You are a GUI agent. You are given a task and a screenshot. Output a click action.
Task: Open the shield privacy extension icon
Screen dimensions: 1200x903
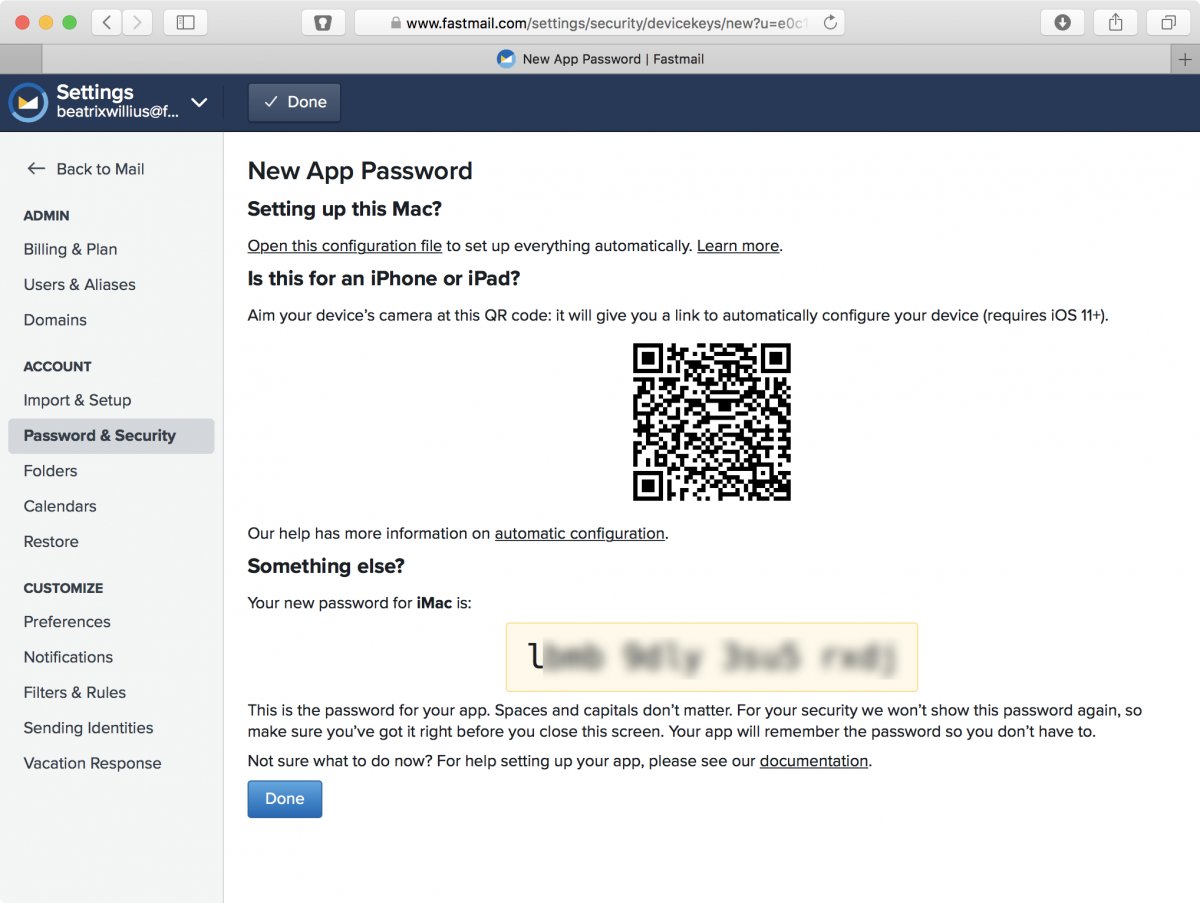click(322, 22)
